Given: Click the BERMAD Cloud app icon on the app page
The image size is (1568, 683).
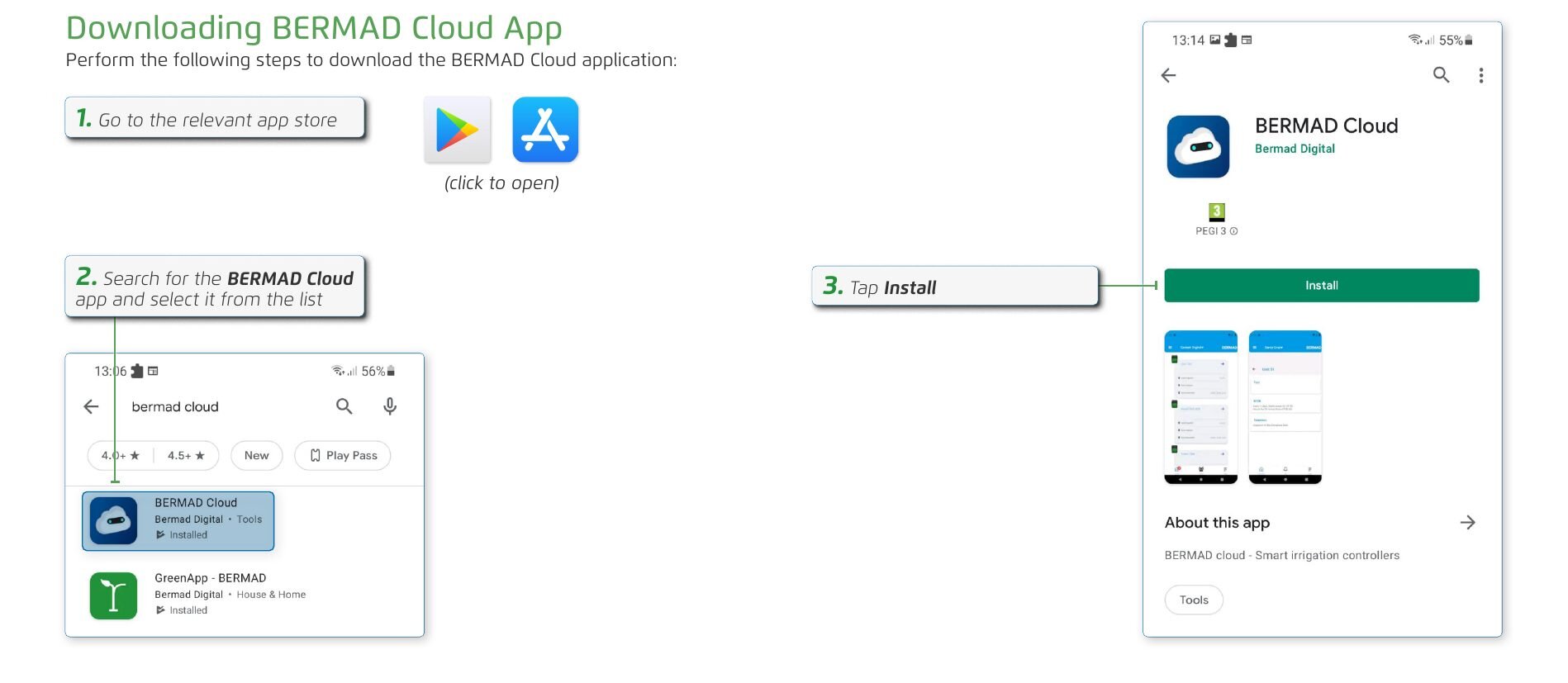Looking at the screenshot, I should [x=1198, y=147].
